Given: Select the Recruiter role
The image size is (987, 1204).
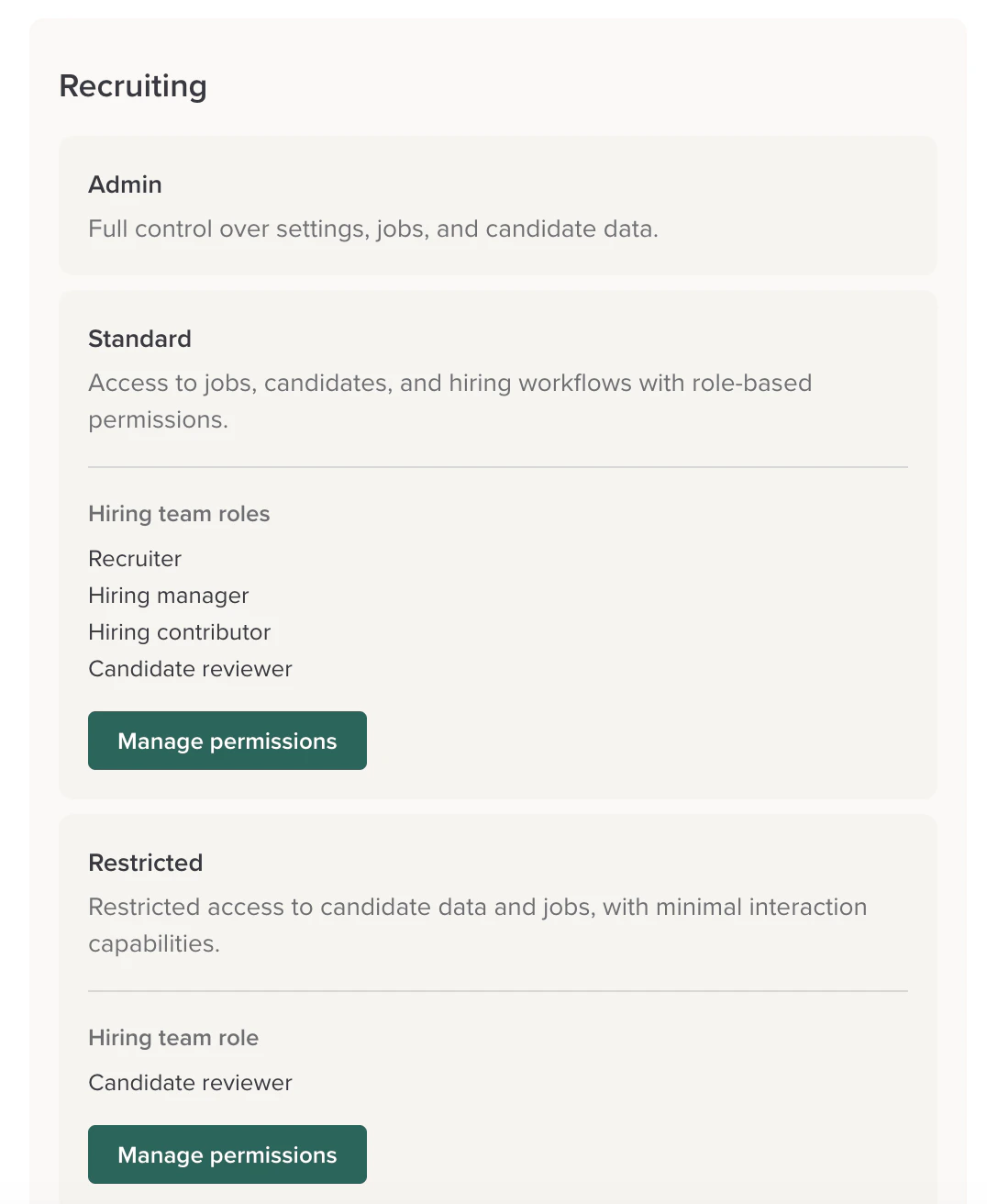Looking at the screenshot, I should [x=135, y=559].
